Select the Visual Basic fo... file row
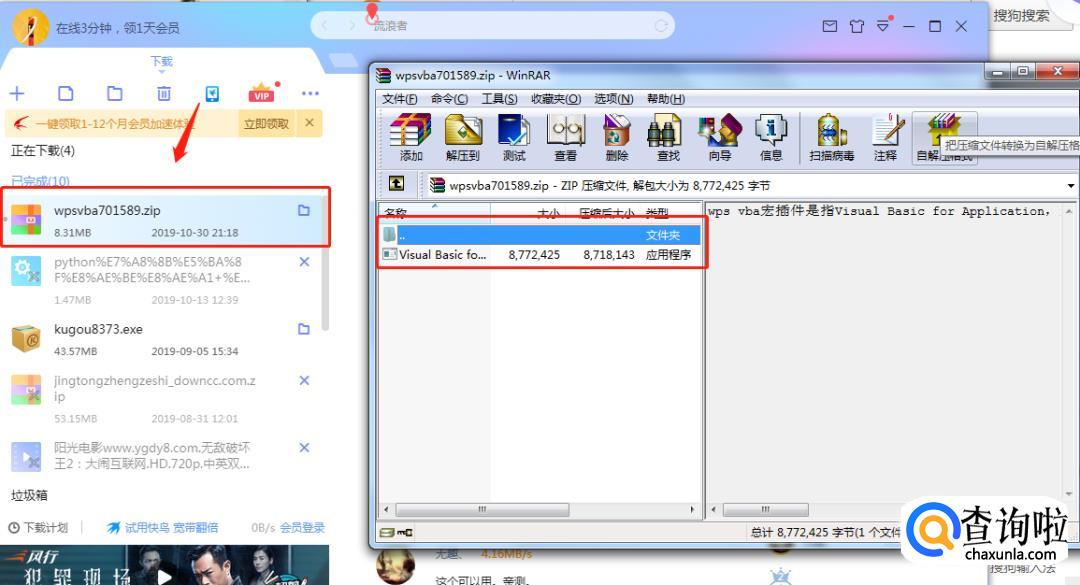The image size is (1080, 585). tap(541, 255)
